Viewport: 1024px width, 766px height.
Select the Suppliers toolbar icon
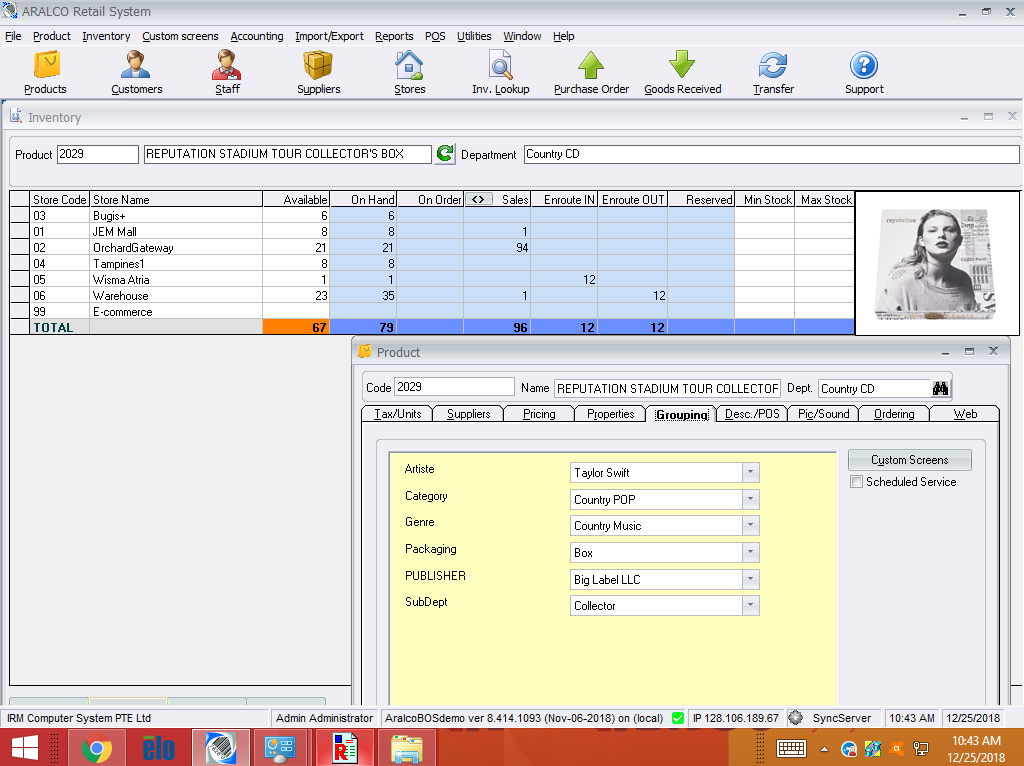pos(318,70)
